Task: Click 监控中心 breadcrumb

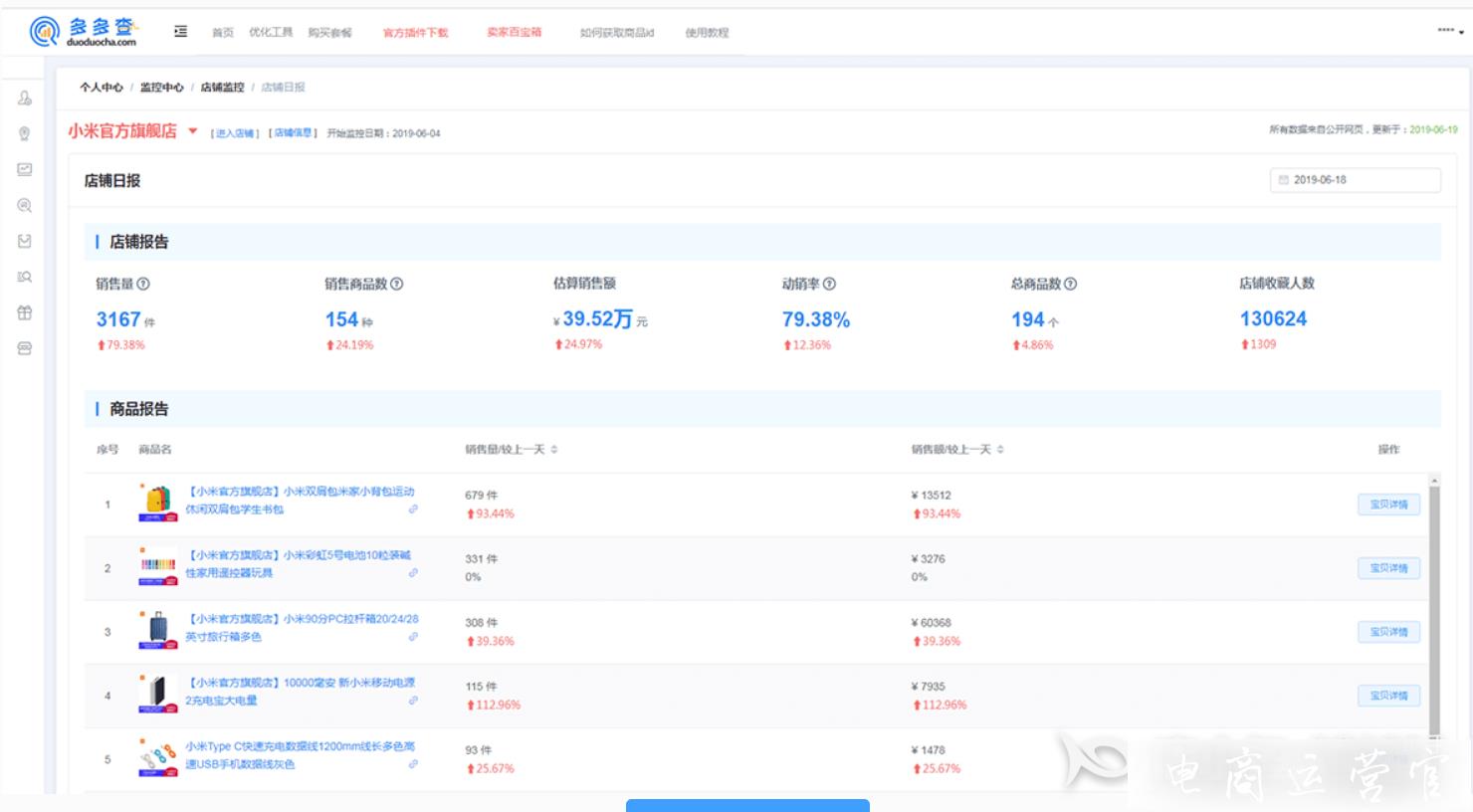Action: pyautogui.click(x=161, y=88)
